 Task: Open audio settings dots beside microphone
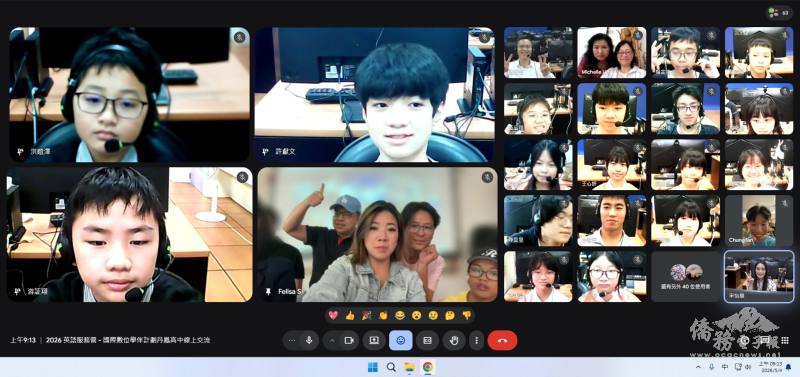pos(292,340)
